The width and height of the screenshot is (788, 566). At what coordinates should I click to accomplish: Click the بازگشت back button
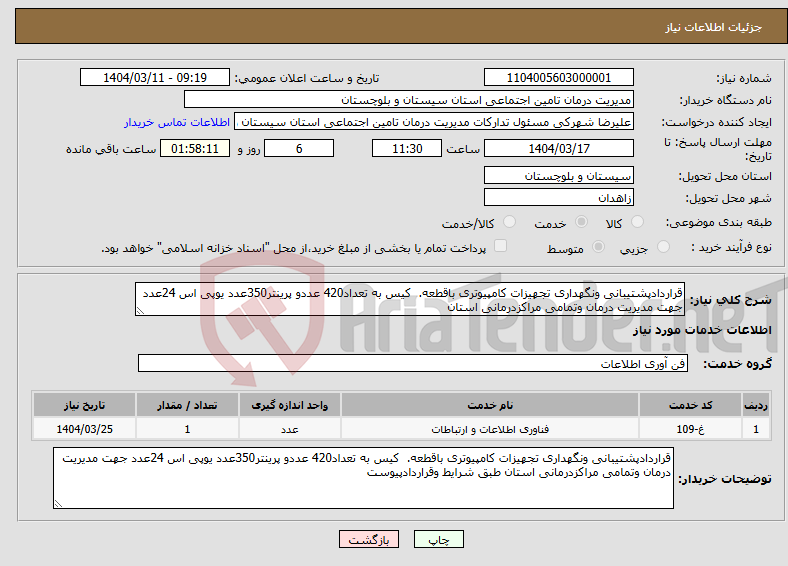(369, 539)
